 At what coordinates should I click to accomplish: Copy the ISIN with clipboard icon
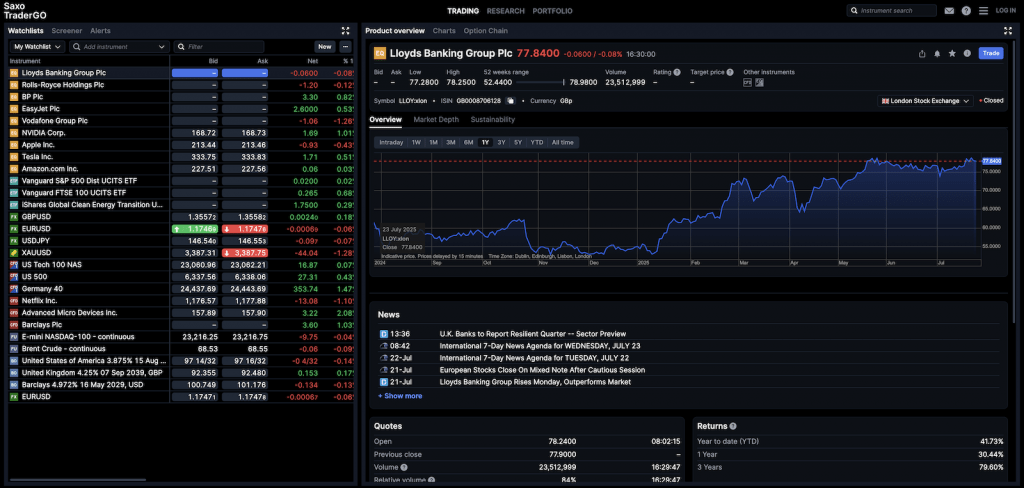[x=511, y=101]
